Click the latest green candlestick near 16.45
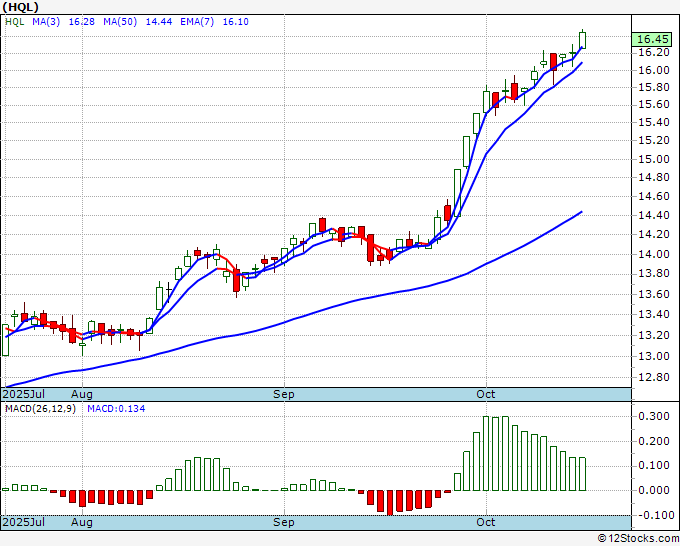The width and height of the screenshot is (680, 546). tap(582, 40)
